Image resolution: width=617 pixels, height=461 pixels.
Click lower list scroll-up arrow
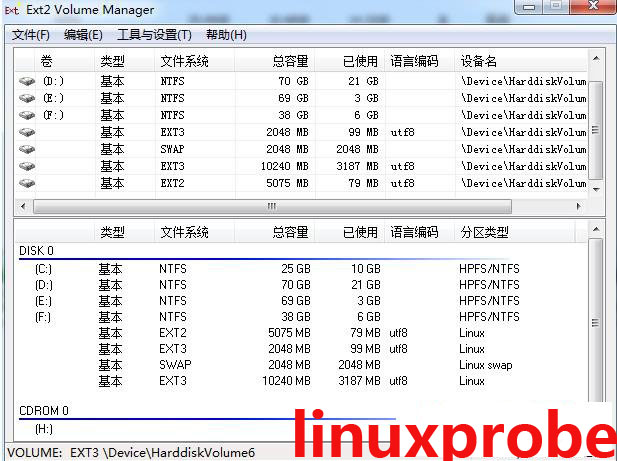pos(596,229)
